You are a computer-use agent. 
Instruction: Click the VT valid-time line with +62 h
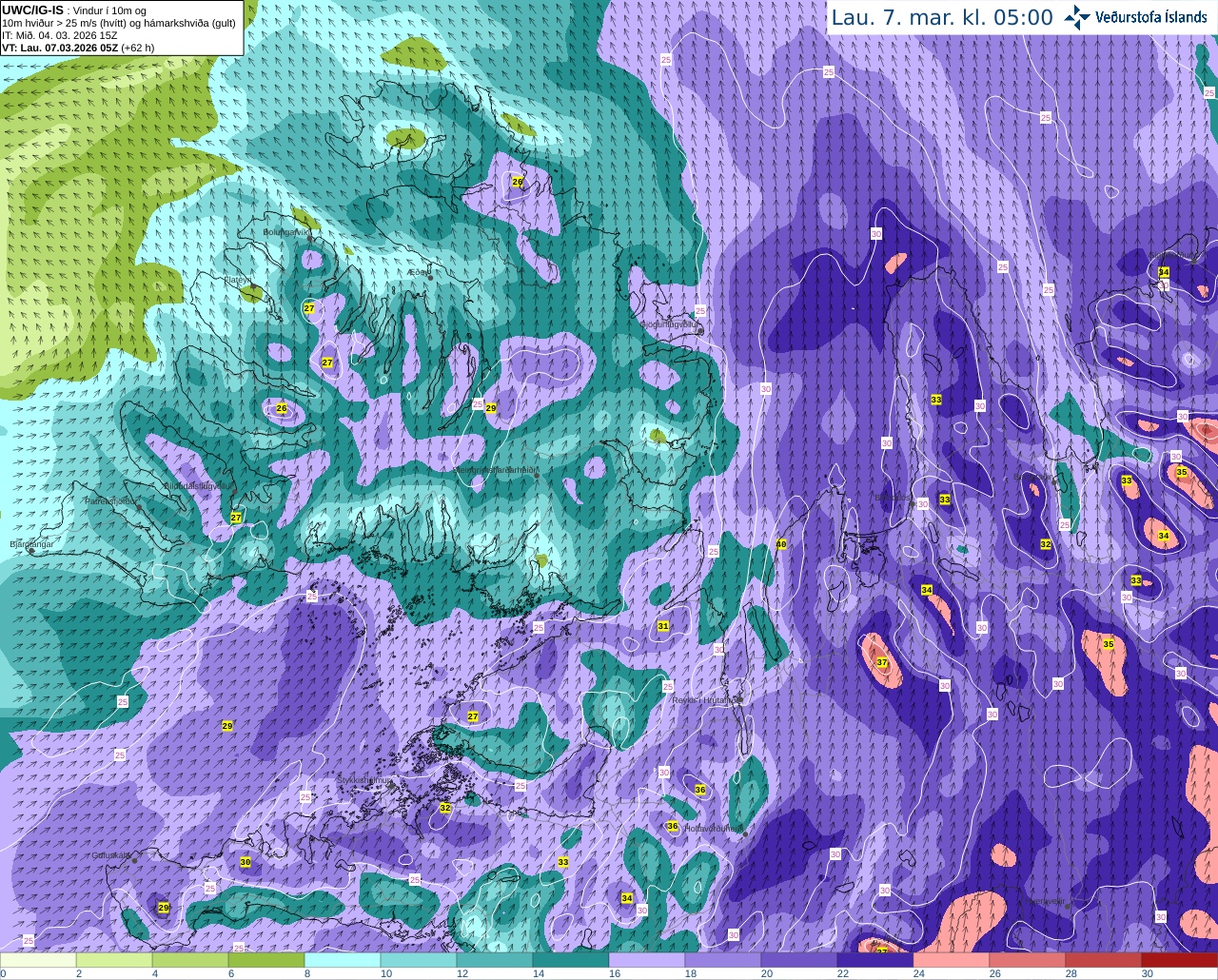[78, 48]
